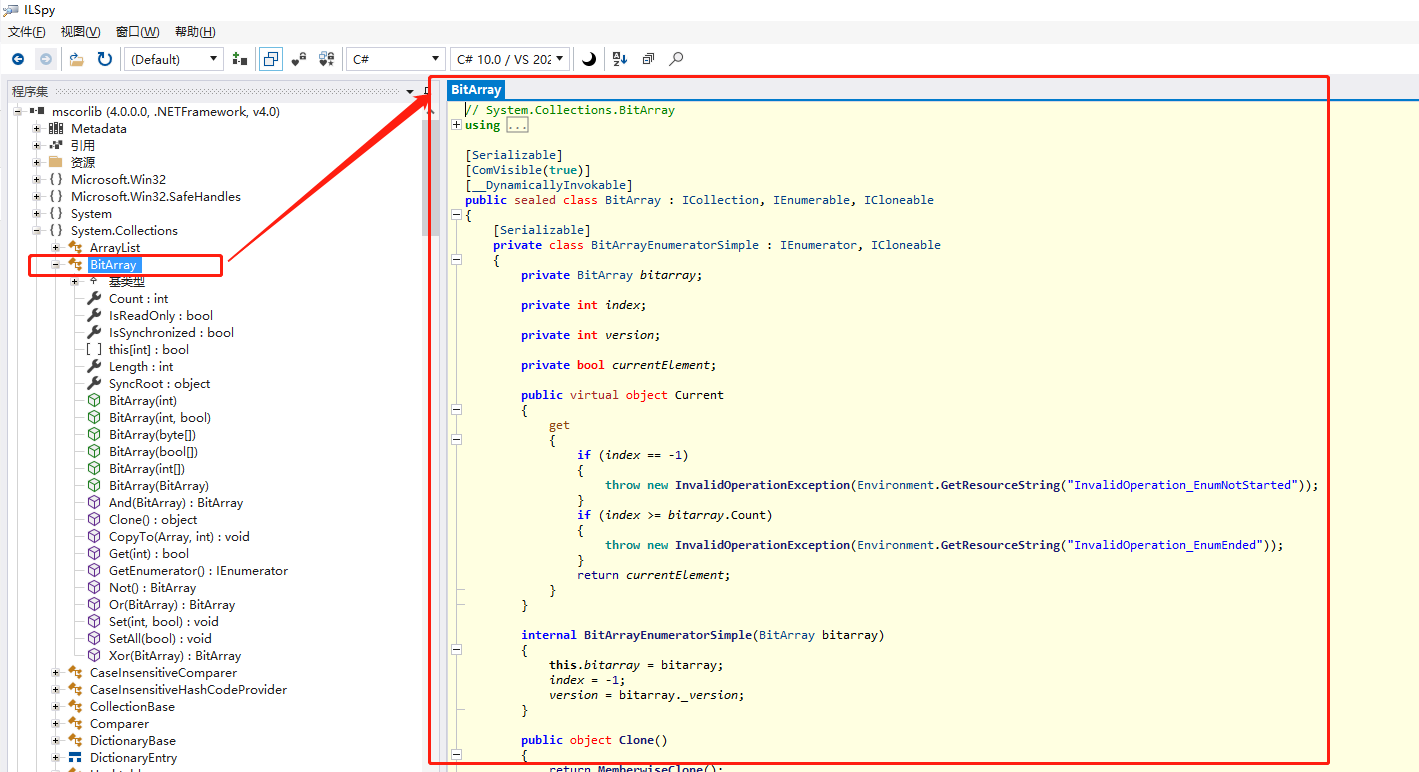
Task: Click the IEnumerator link in BitArrayEnumeratorSimple declaration
Action: 818,245
